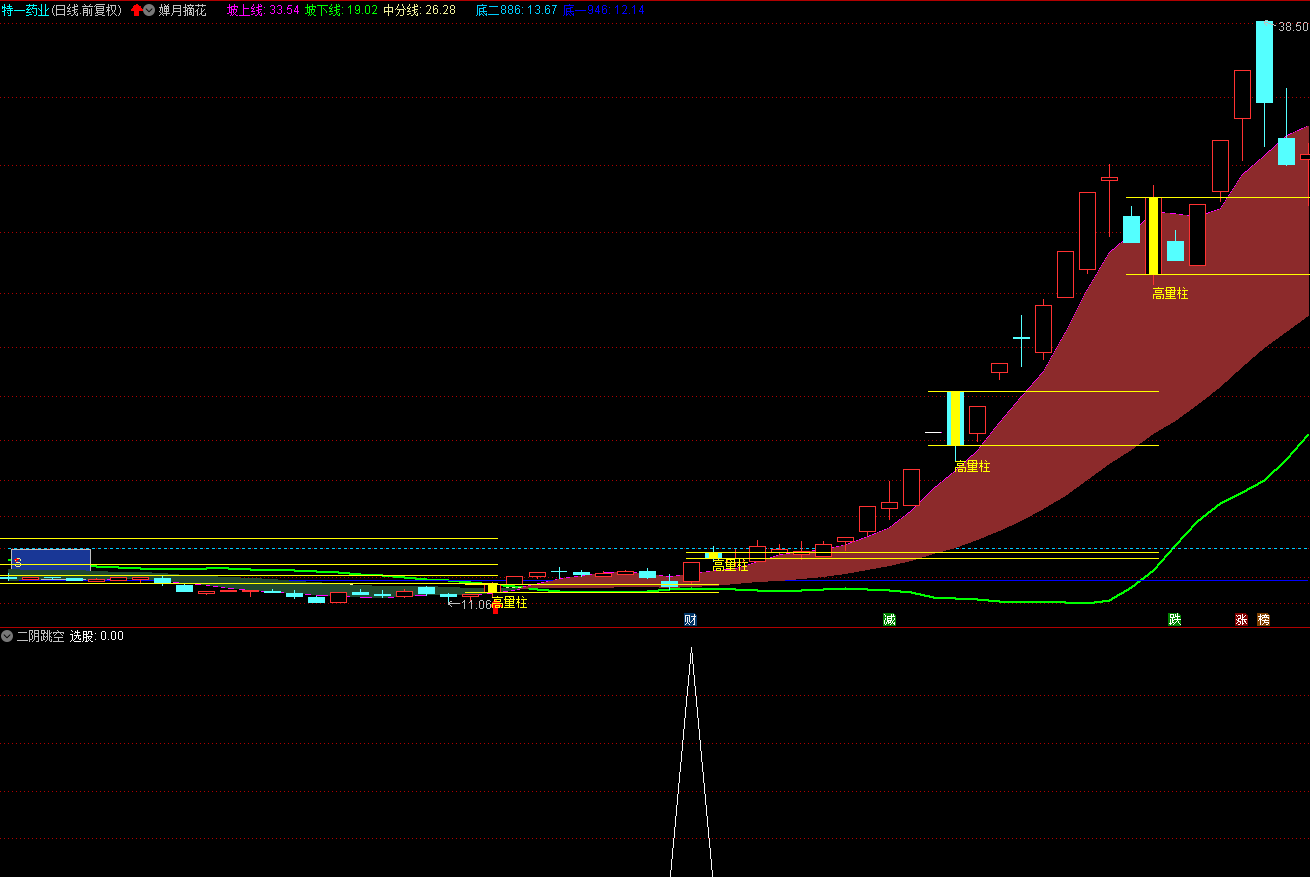Click the 38.50 high price label
Image resolution: width=1310 pixels, height=877 pixels.
pyautogui.click(x=1292, y=27)
